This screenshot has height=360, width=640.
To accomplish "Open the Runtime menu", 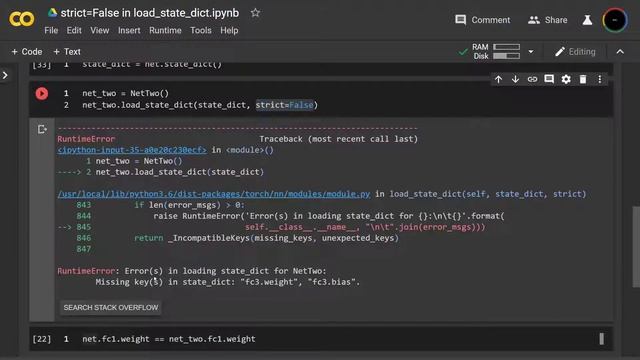I will 165,31.
